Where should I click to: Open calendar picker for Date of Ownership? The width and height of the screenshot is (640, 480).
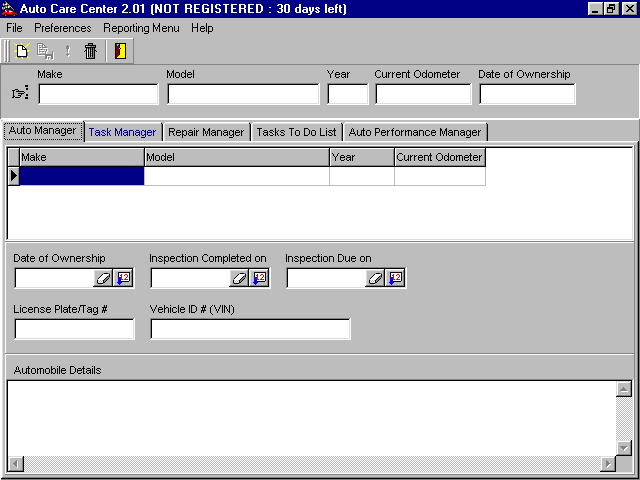coord(123,279)
